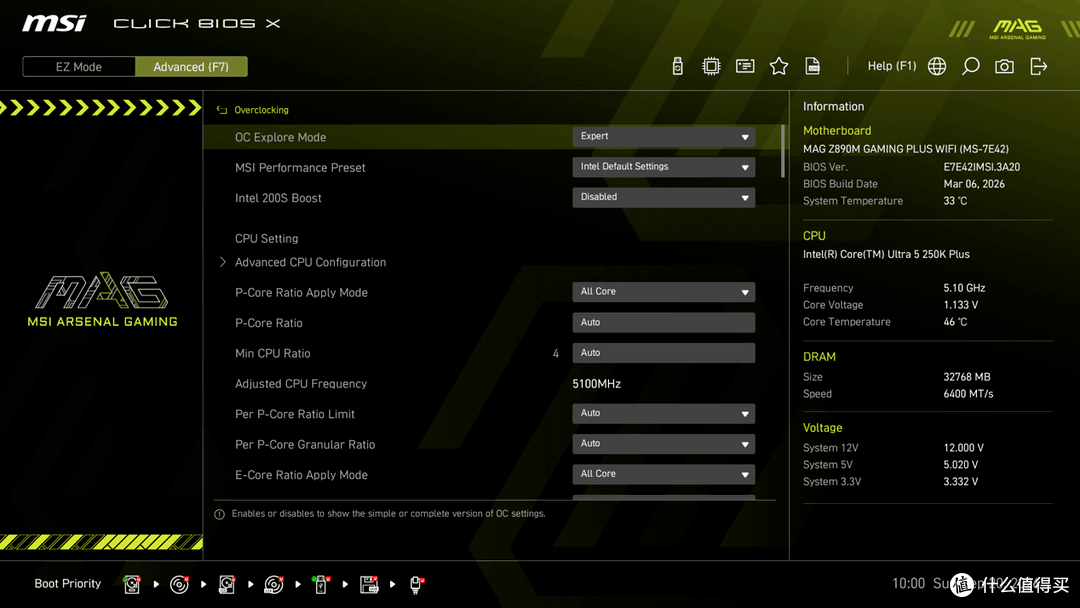Click the 'Boot Priority' label
Screen dimensions: 1080x608
68,584
